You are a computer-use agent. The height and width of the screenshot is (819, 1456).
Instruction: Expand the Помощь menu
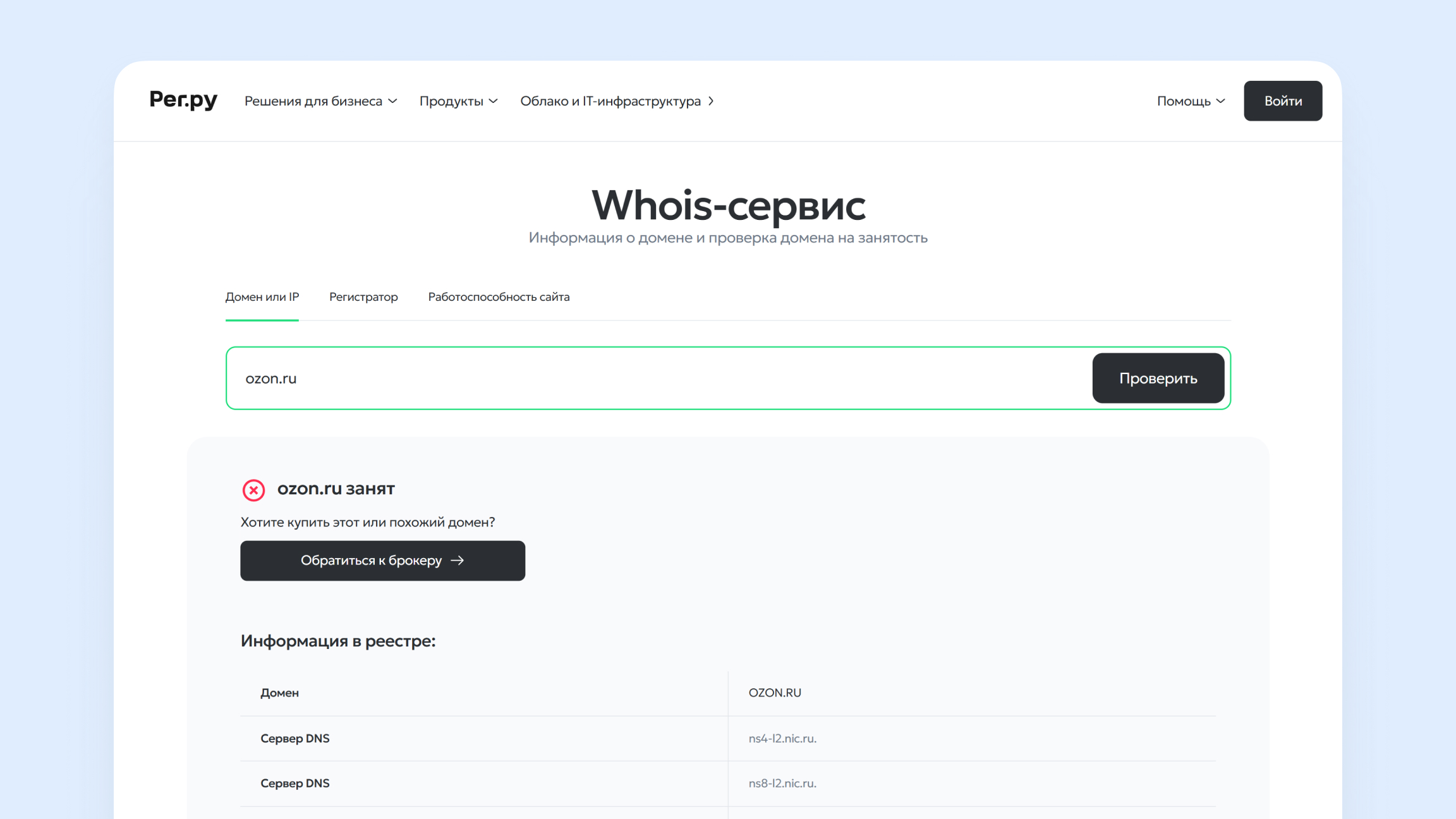point(1191,101)
